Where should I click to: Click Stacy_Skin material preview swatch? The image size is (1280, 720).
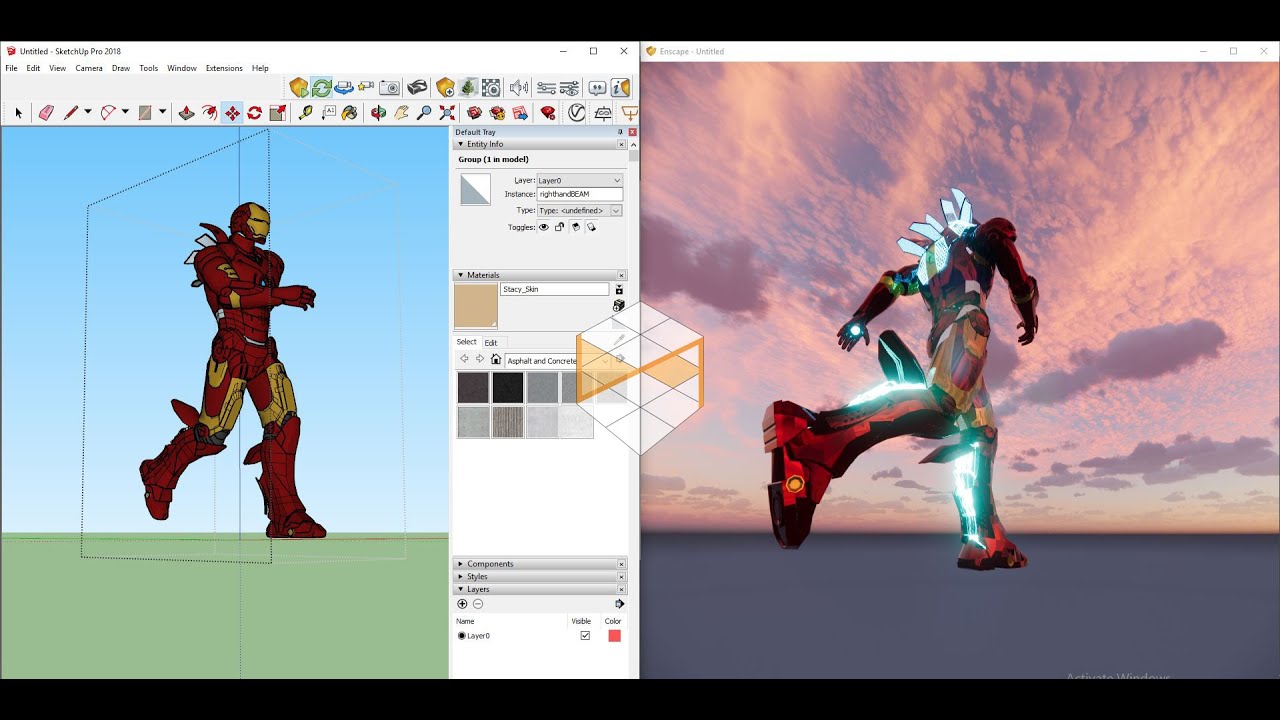pyautogui.click(x=476, y=306)
